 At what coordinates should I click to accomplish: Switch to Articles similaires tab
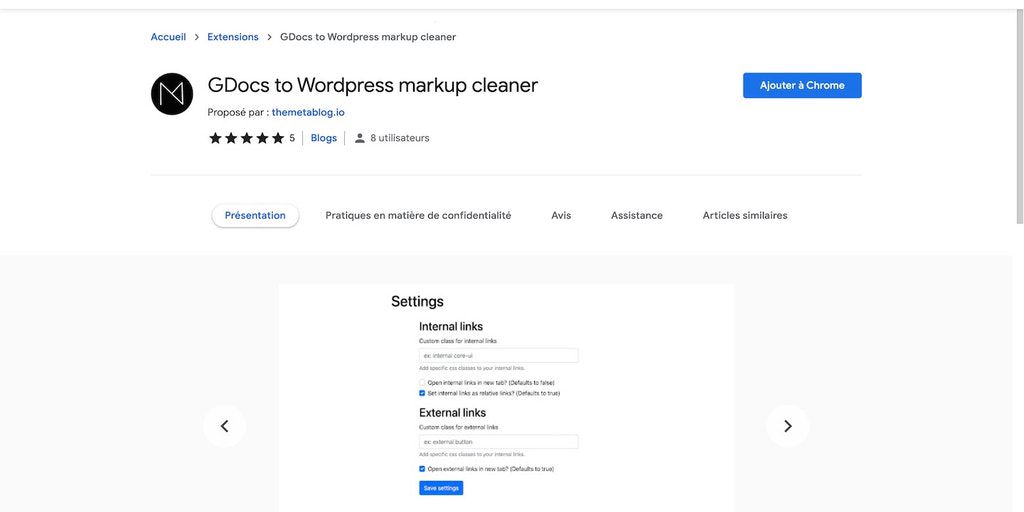[x=745, y=216]
